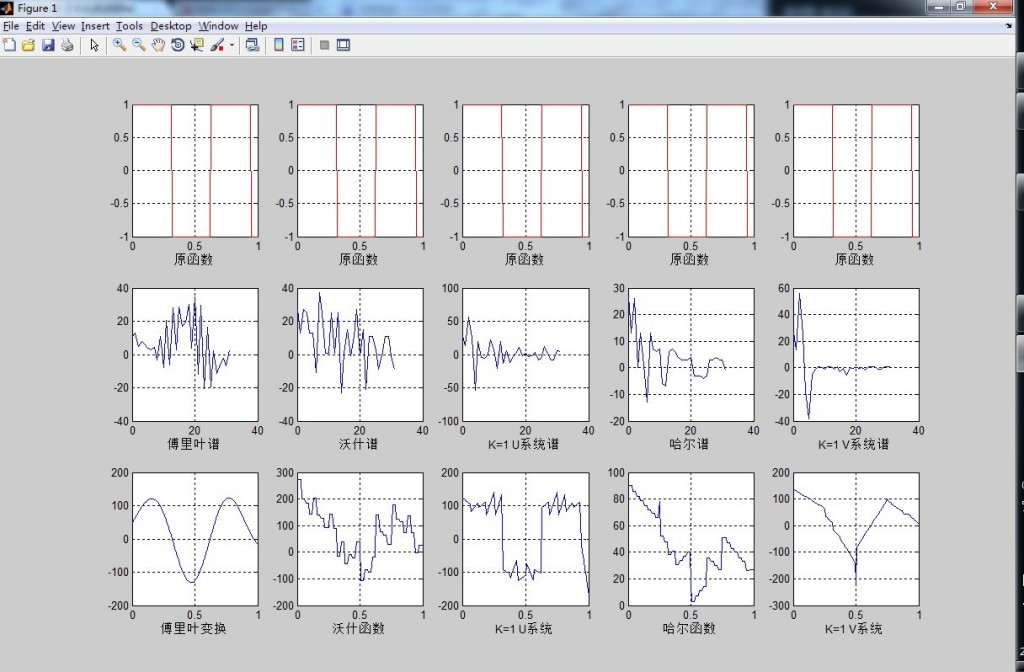Image resolution: width=1024 pixels, height=672 pixels.
Task: Expand the Brush color dropdown arrow
Action: pos(232,45)
